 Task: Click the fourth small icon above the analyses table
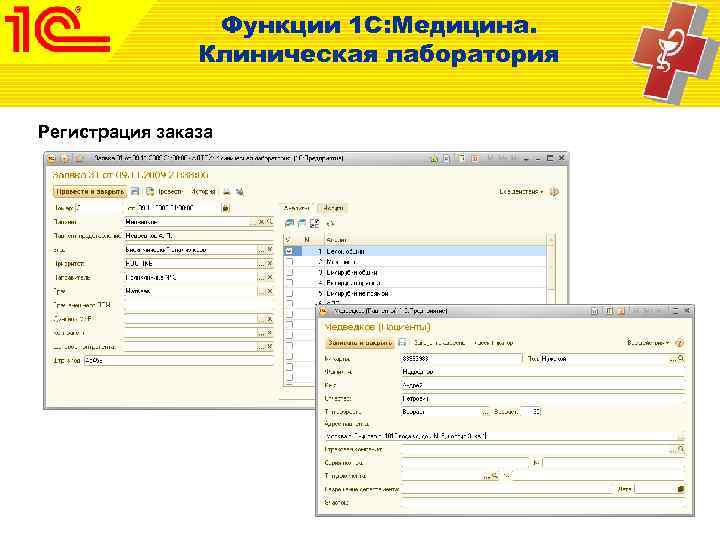coord(330,224)
